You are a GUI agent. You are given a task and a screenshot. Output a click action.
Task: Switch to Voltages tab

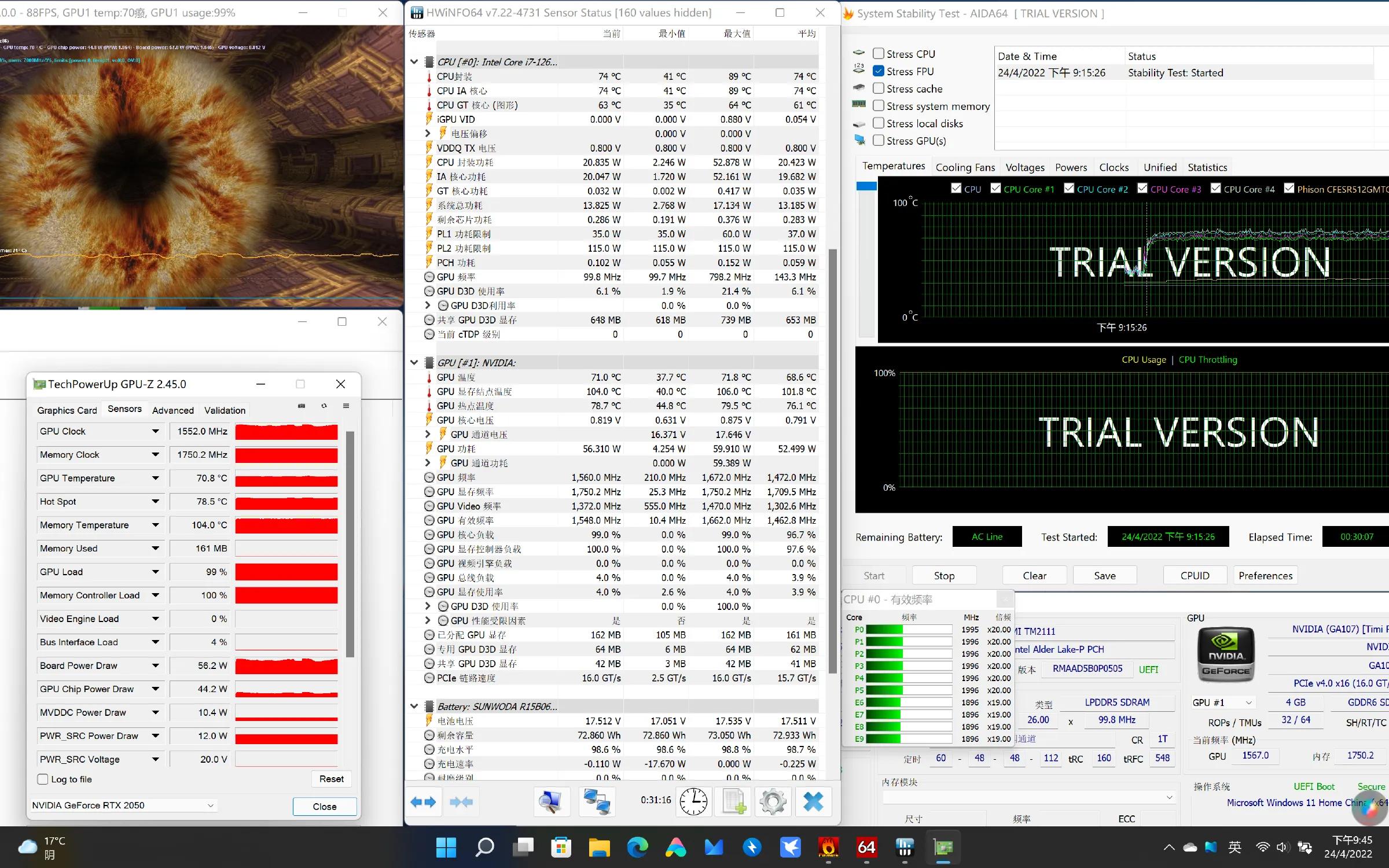click(x=1025, y=167)
